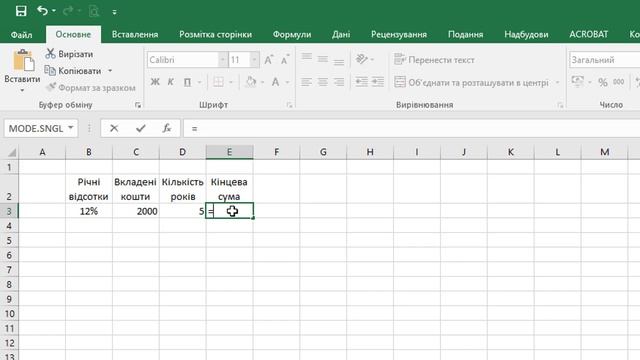
Task: Open the ACROBAT tab
Action: tap(589, 35)
